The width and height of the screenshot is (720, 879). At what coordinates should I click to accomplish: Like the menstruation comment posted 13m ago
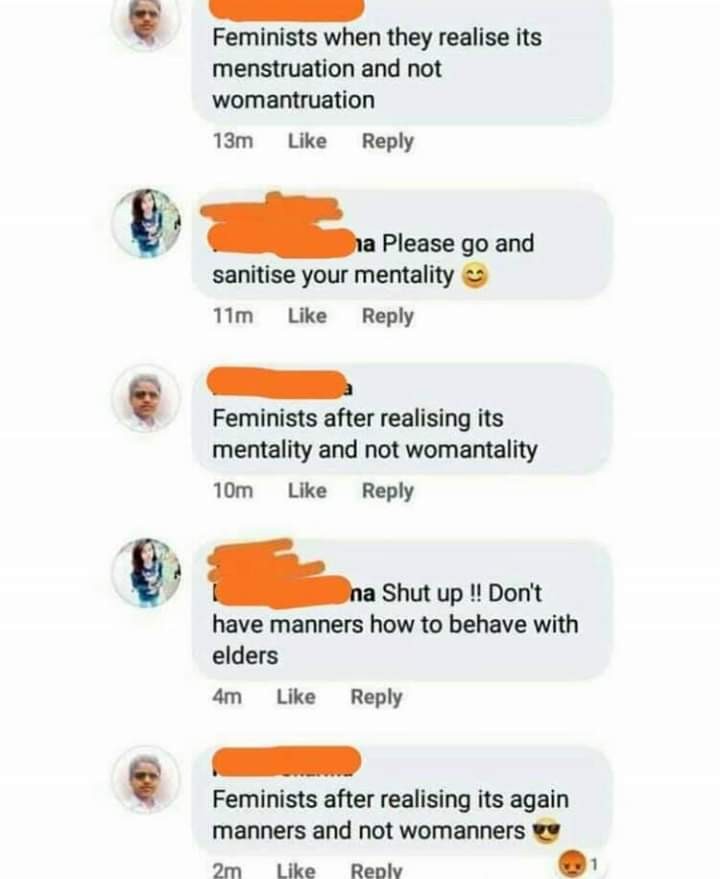[307, 141]
